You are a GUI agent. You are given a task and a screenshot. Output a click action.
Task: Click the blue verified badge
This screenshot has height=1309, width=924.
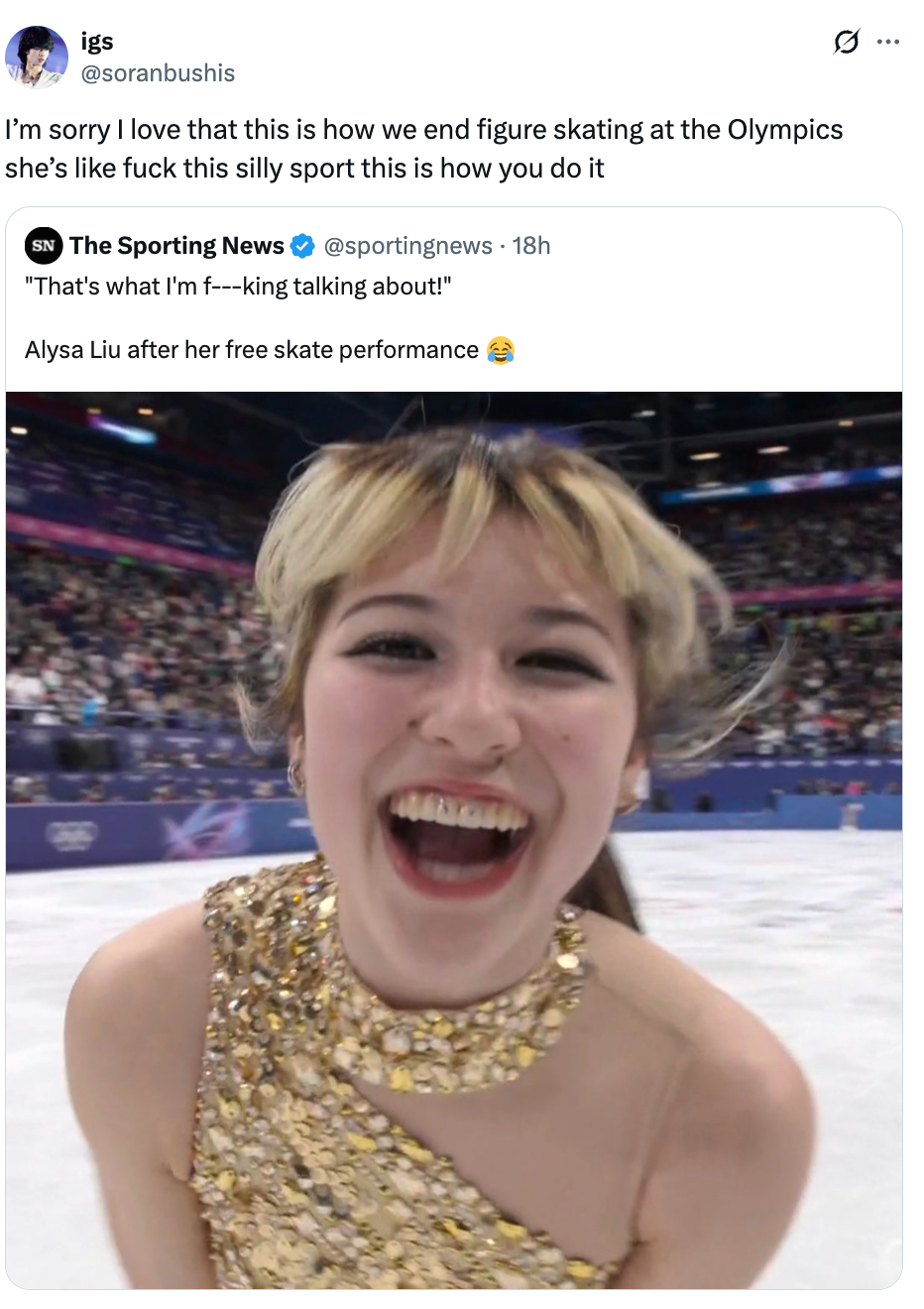[x=302, y=246]
